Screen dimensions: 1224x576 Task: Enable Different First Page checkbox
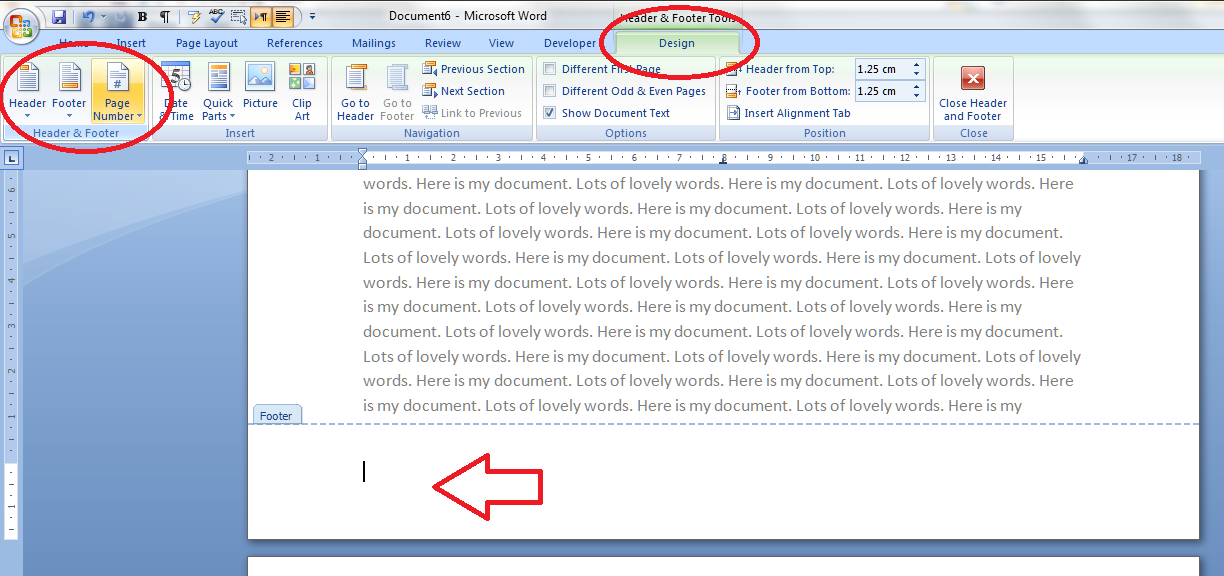coord(550,69)
